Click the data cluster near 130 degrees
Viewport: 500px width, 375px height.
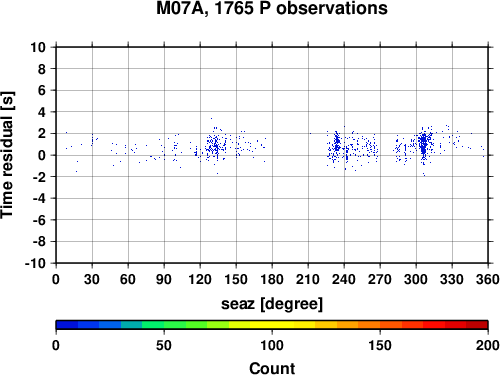pyautogui.click(x=215, y=146)
